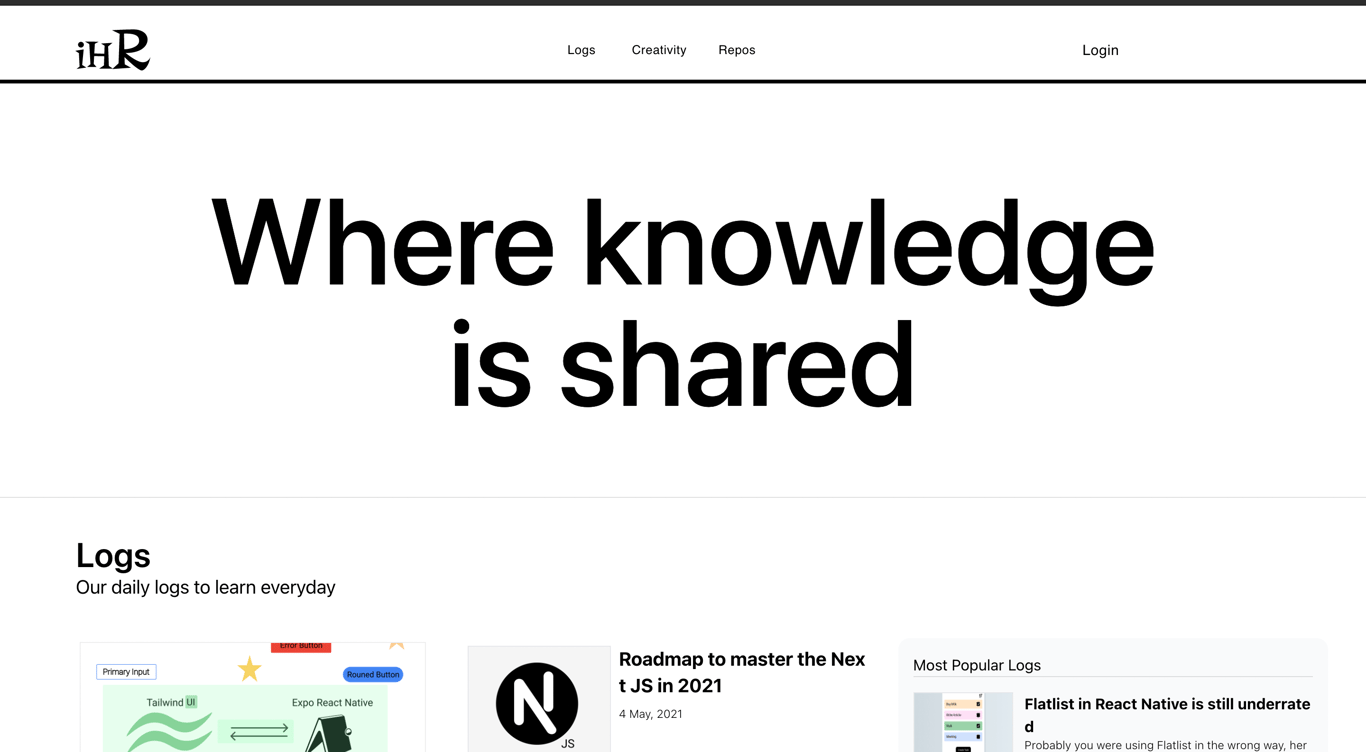Toggle the checkbox on the pink task row

pos(978,715)
